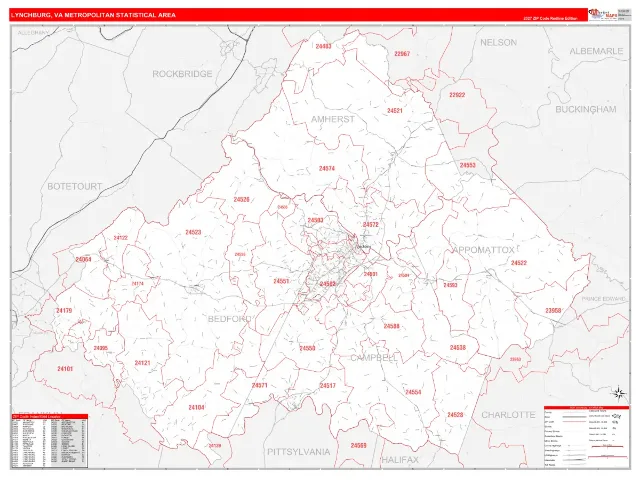Select ZIP code 24538
Image resolution: width=640 pixels, height=480 pixels.
tap(458, 347)
